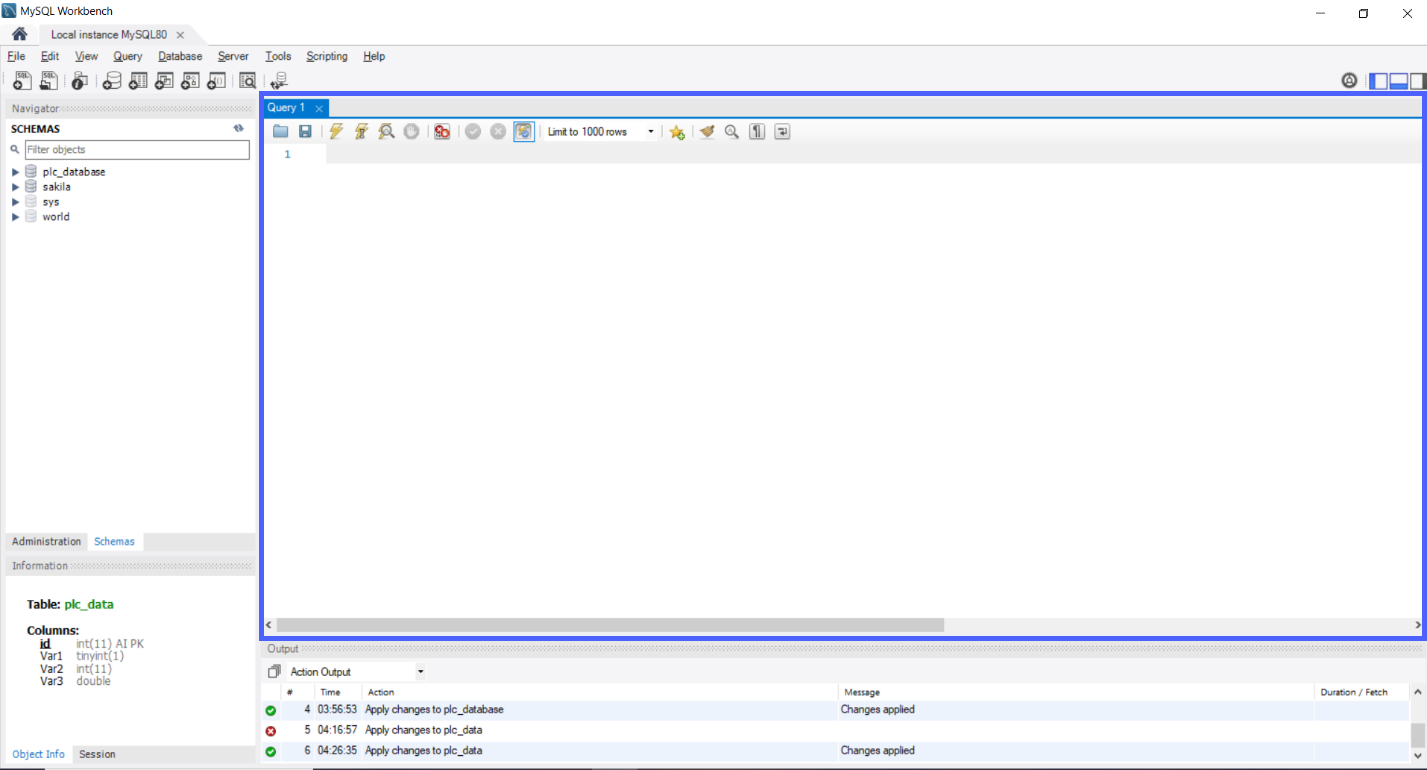
Task: Save query as snippet with the star icon
Action: pyautogui.click(x=676, y=131)
